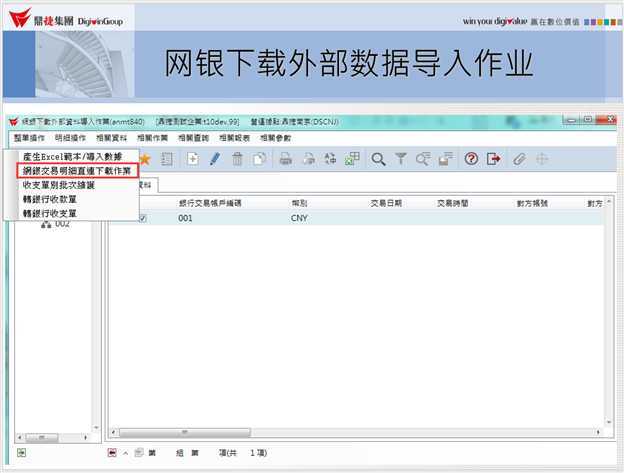Click the orange star favorite icon
The image size is (624, 473).
tap(145, 160)
